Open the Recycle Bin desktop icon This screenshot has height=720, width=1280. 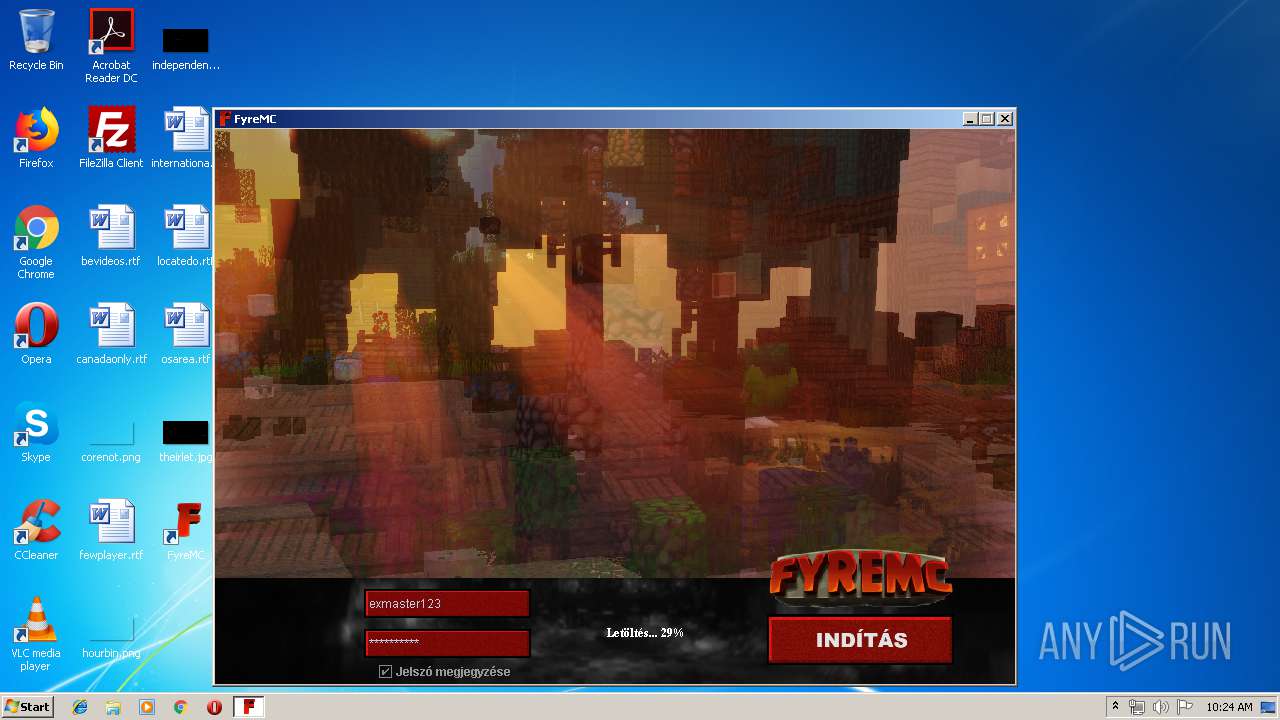(36, 40)
